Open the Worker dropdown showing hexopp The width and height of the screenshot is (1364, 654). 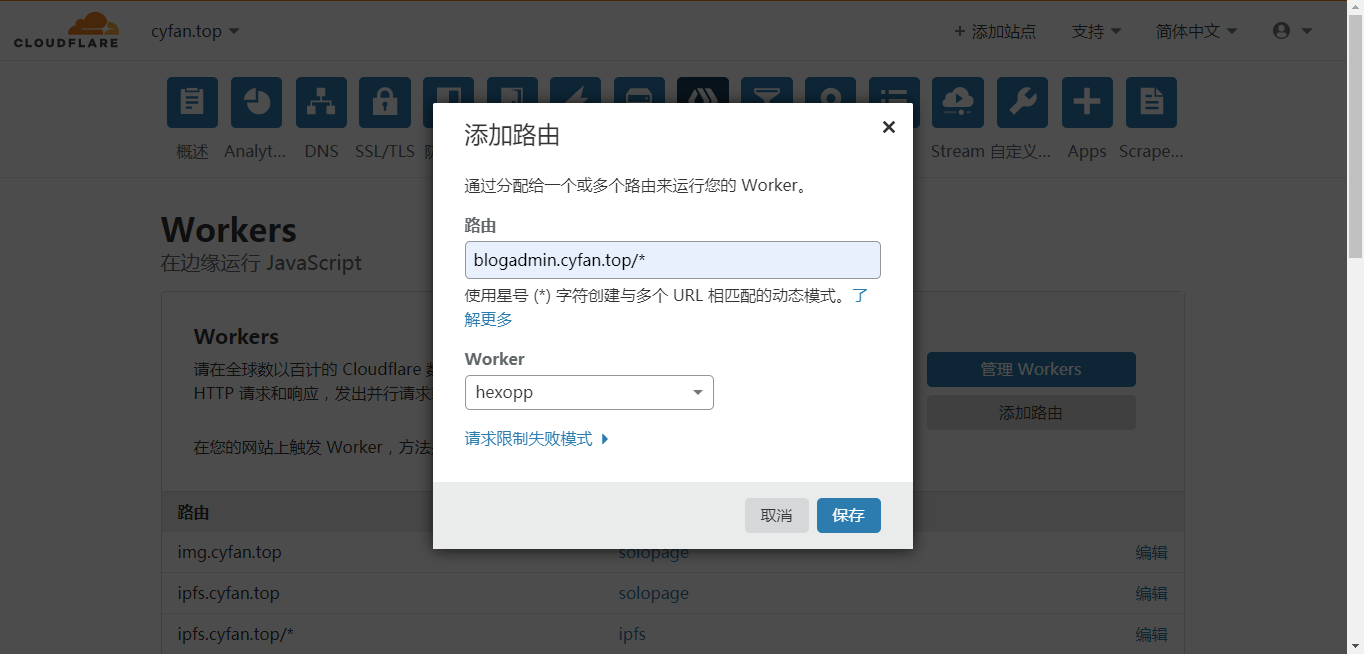[589, 392]
